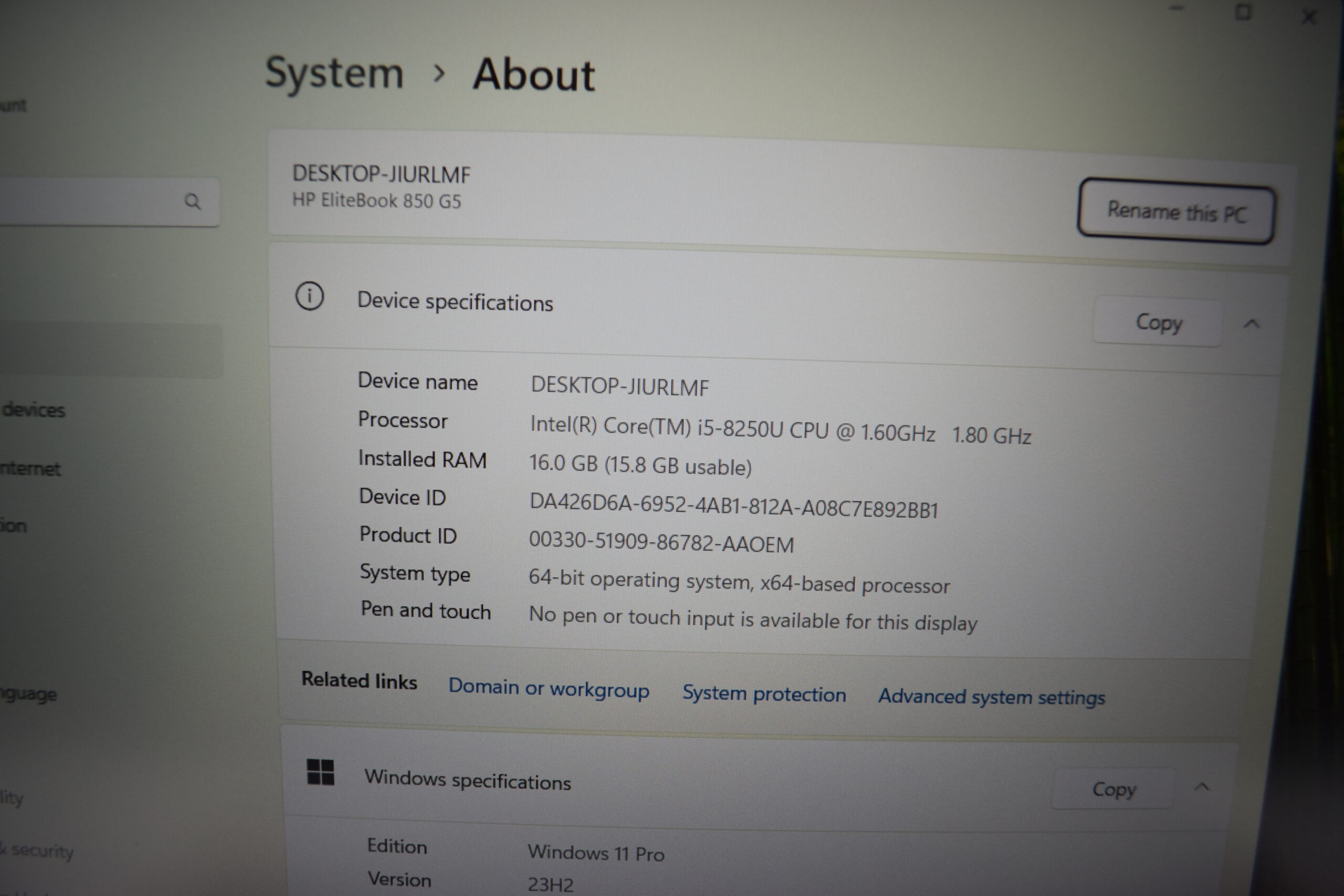Open the sidebar item ending in 'nternet'
Screen dimensions: 1344x896
30,469
